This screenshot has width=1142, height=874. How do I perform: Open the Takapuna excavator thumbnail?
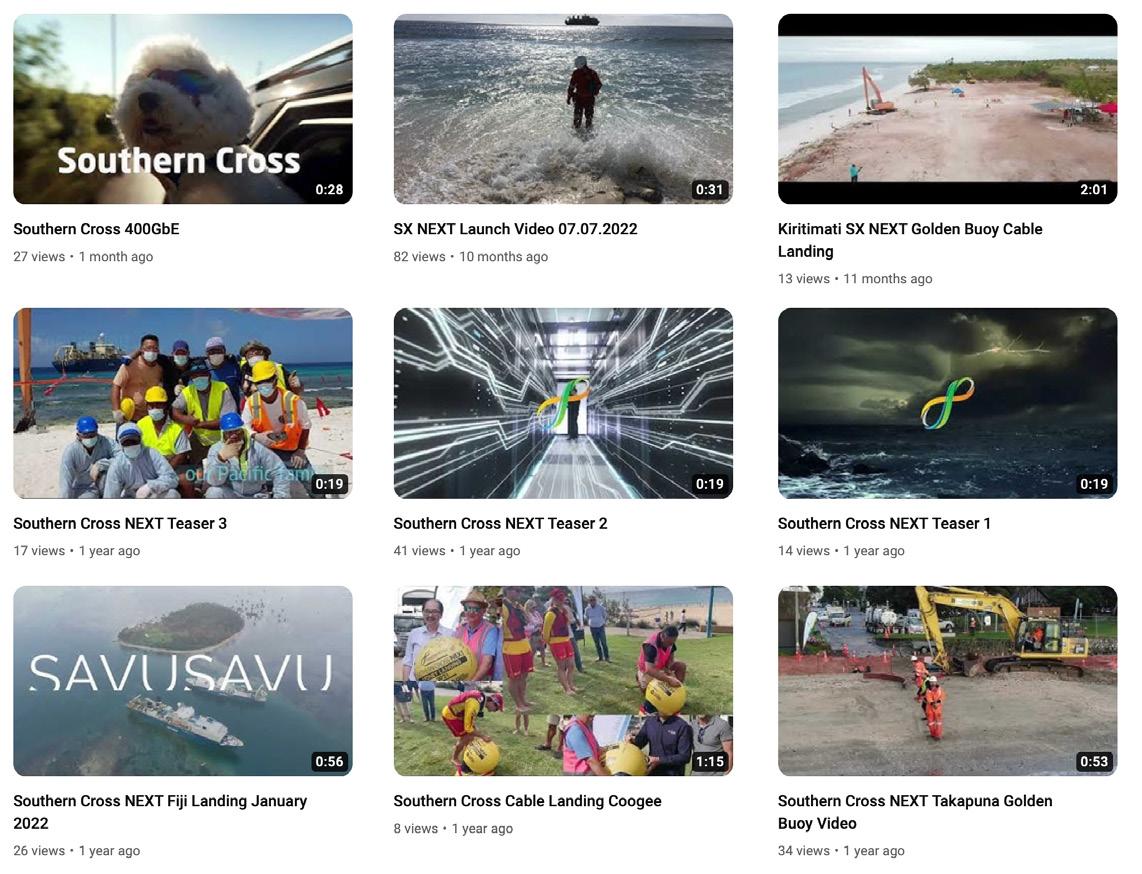click(x=948, y=681)
